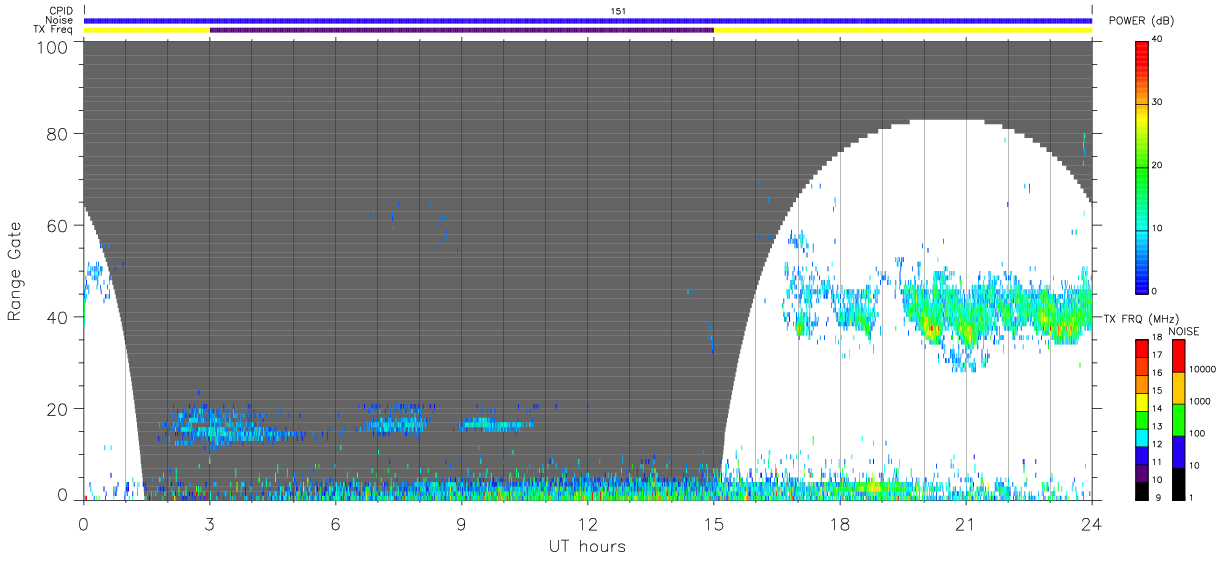Click range gate tick label 20

tap(59, 408)
